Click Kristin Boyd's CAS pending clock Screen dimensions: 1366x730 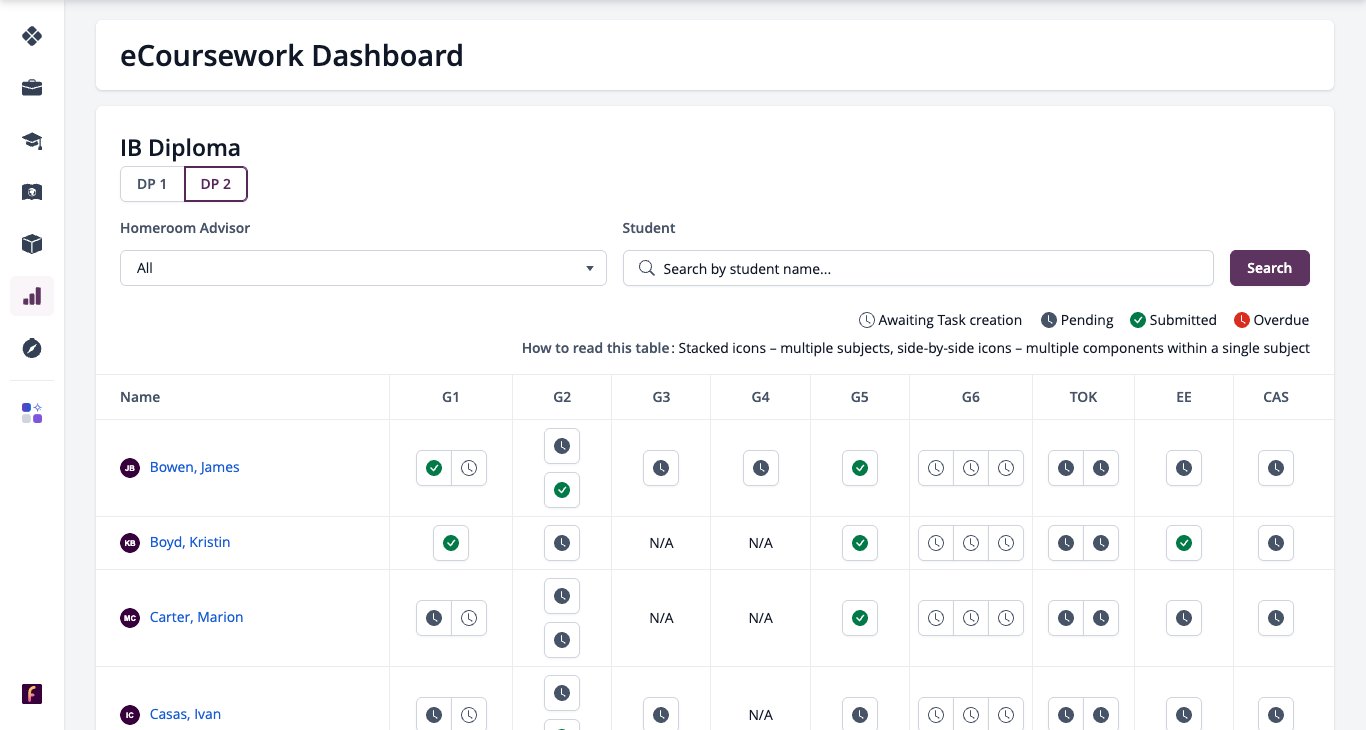point(1276,543)
